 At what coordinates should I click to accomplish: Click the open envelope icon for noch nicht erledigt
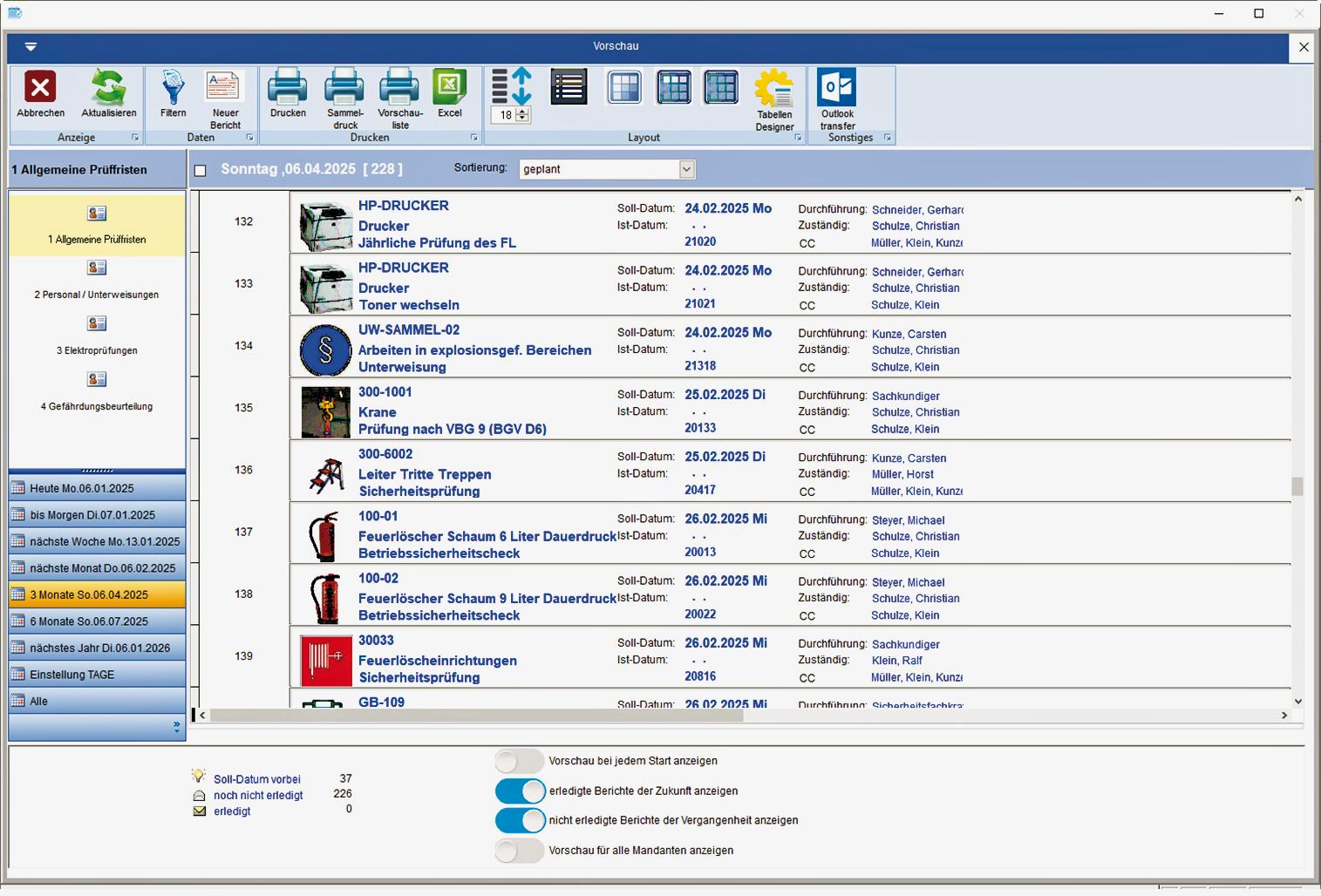point(199,795)
